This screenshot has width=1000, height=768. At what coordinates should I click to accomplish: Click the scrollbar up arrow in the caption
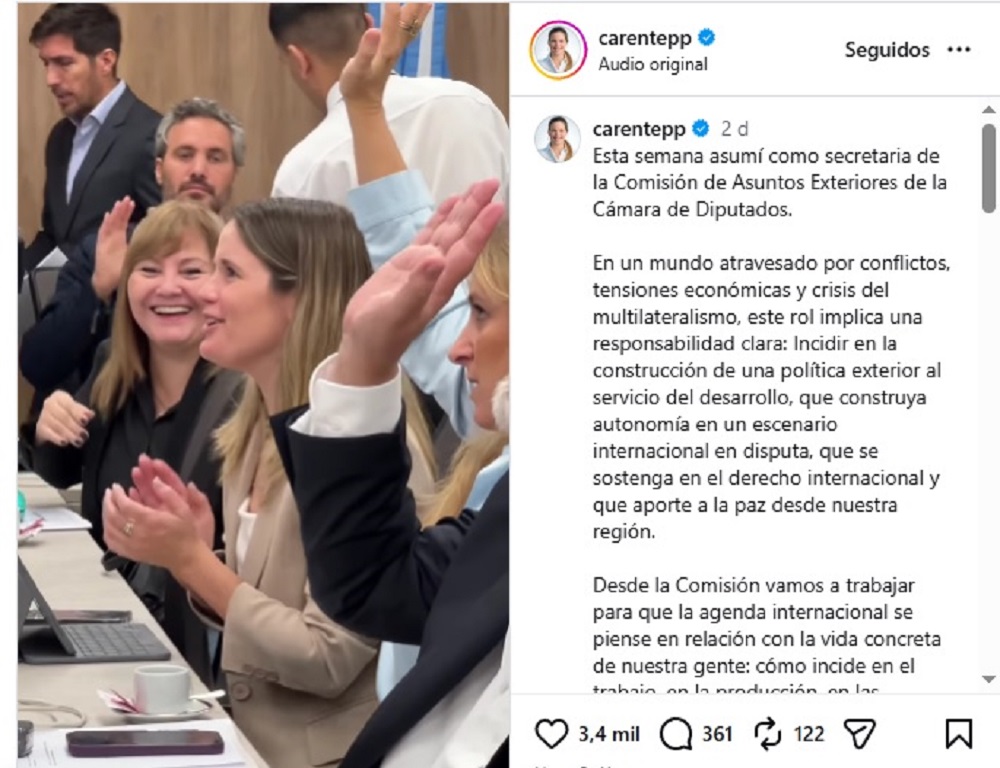click(x=989, y=110)
